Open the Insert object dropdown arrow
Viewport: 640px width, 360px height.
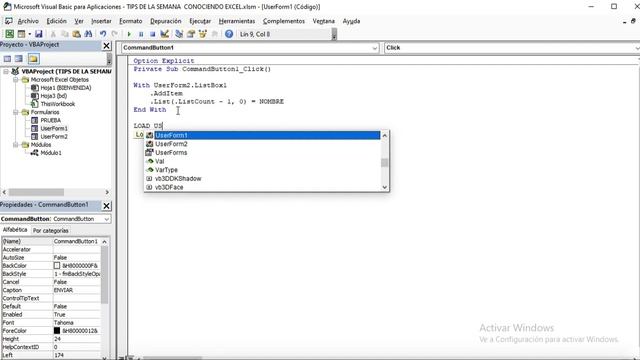[x=29, y=34]
